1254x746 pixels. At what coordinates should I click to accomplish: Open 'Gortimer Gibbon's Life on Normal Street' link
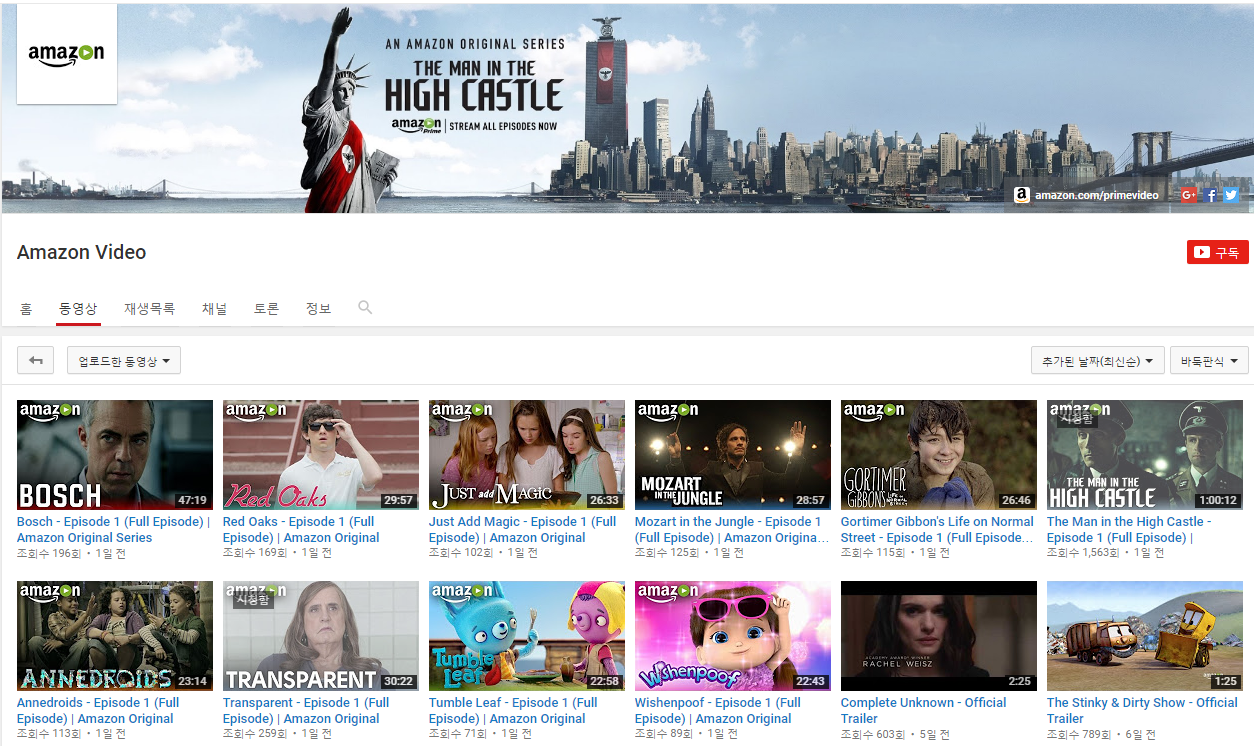point(937,529)
